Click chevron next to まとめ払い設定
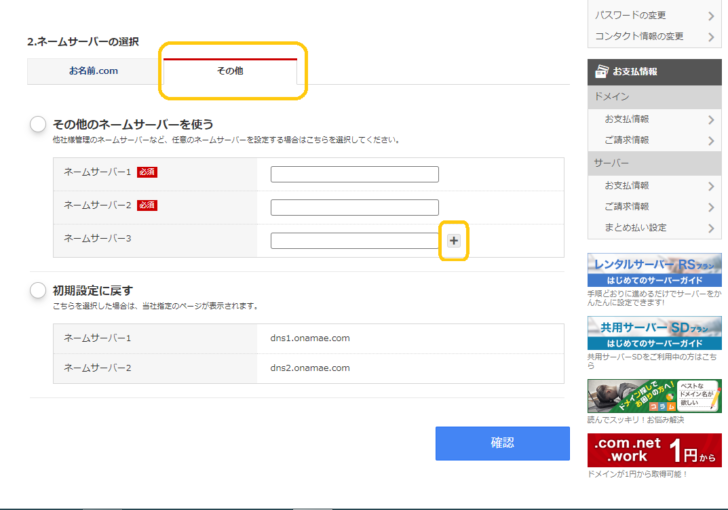The width and height of the screenshot is (728, 510). pyautogui.click(x=711, y=228)
